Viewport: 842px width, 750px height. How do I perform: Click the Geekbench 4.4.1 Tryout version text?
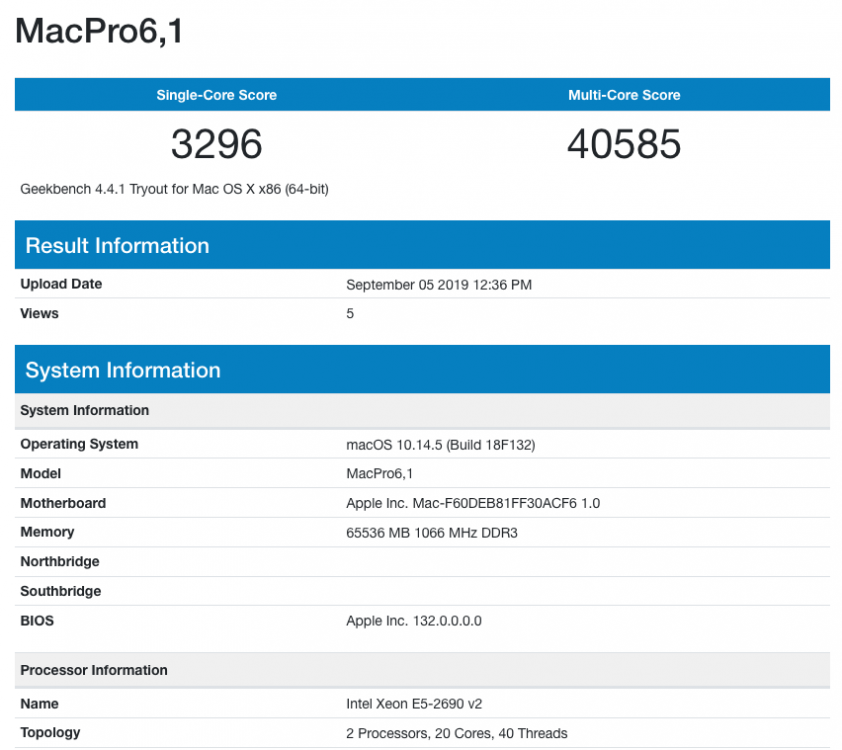tap(175, 190)
